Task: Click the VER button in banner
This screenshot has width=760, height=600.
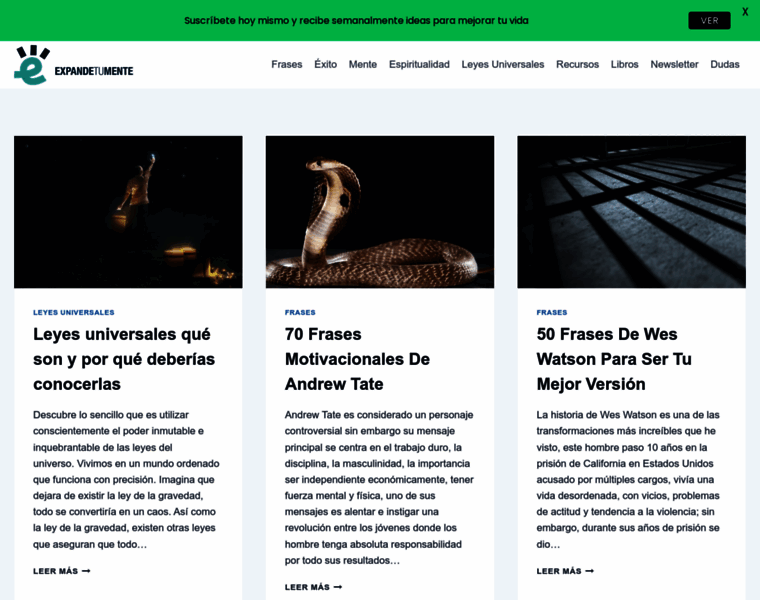Action: point(709,20)
